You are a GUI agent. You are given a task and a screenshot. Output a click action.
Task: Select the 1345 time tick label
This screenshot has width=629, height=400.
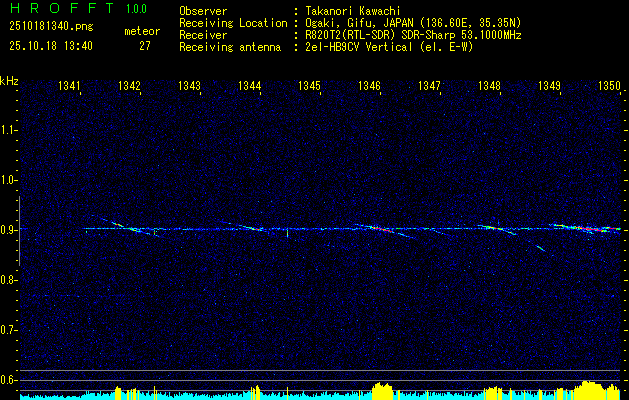[x=309, y=87]
